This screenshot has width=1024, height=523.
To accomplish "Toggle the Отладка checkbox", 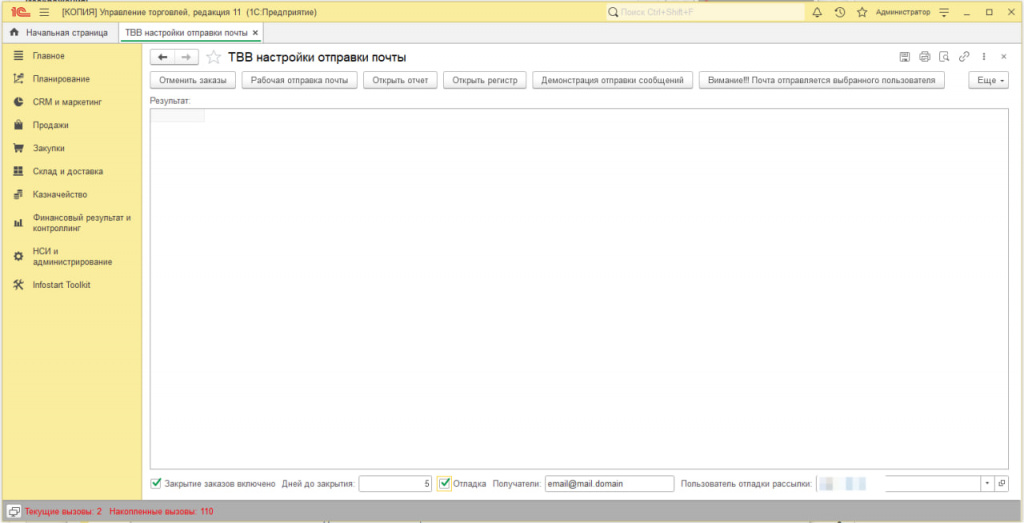I will tap(445, 484).
